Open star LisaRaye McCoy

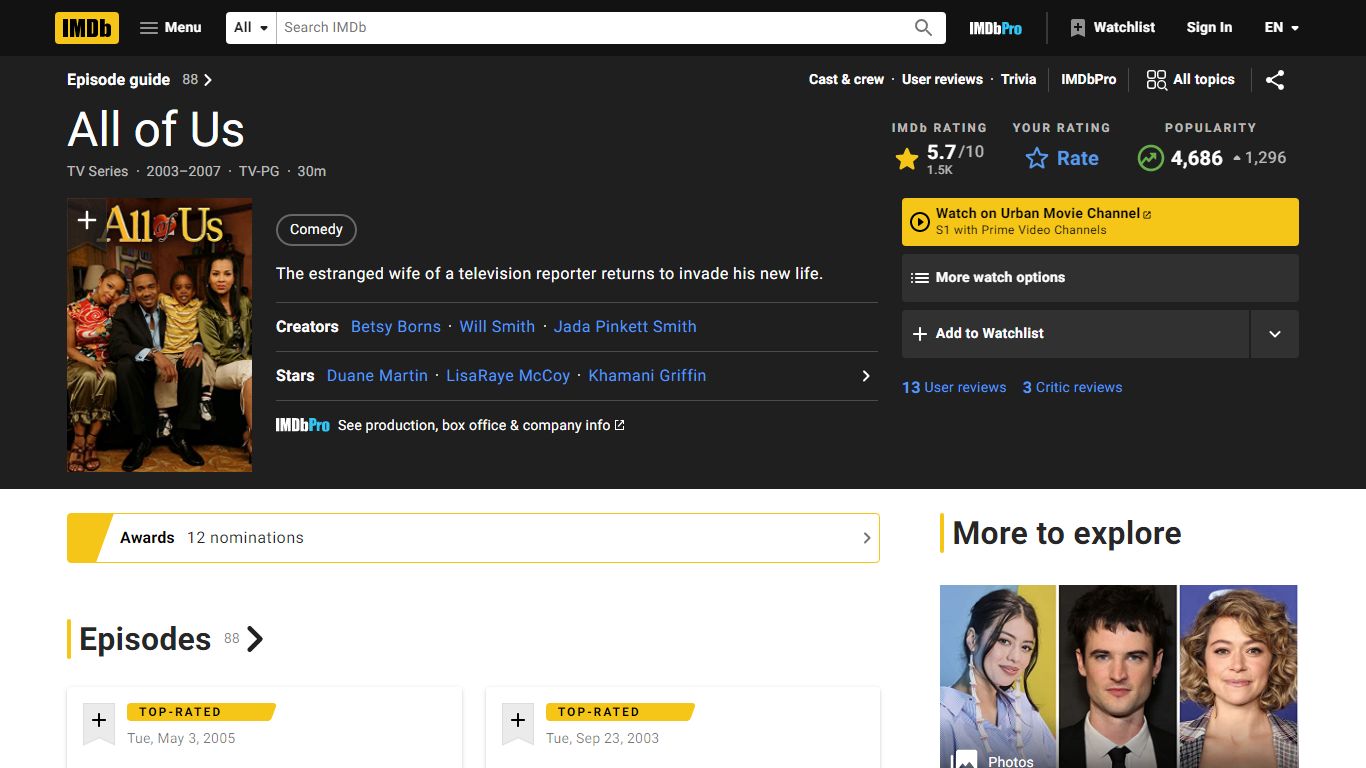(508, 376)
